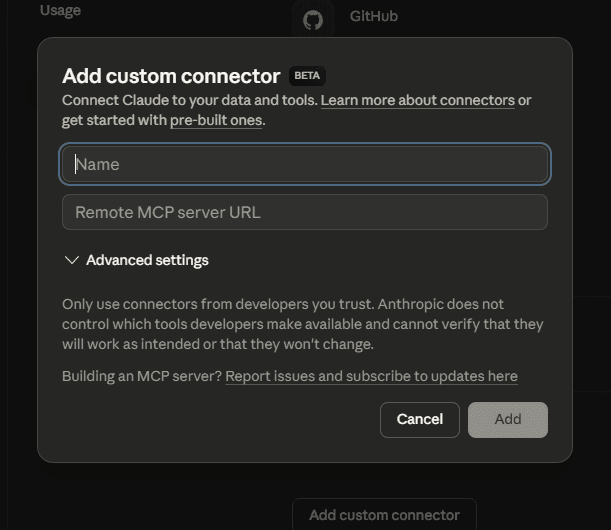Click the GitHub logo icon
Image resolution: width=611 pixels, height=530 pixels.
pos(313,19)
